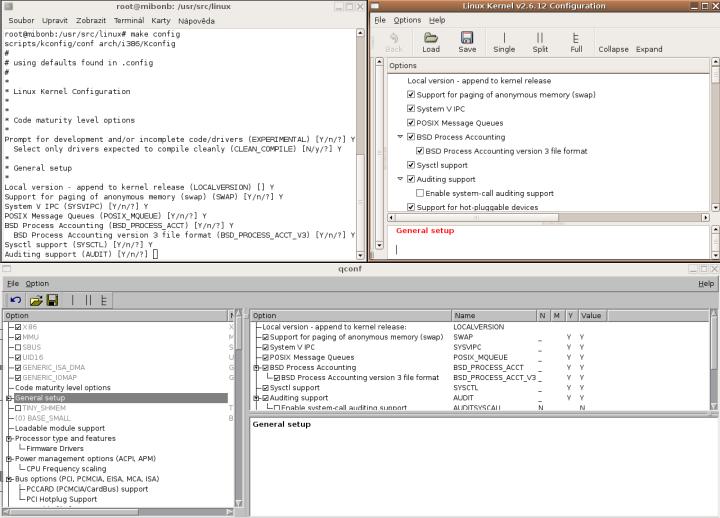This screenshot has height=518, width=720.
Task: Click gconfig window menu icon in title bar
Action: click(375, 6)
